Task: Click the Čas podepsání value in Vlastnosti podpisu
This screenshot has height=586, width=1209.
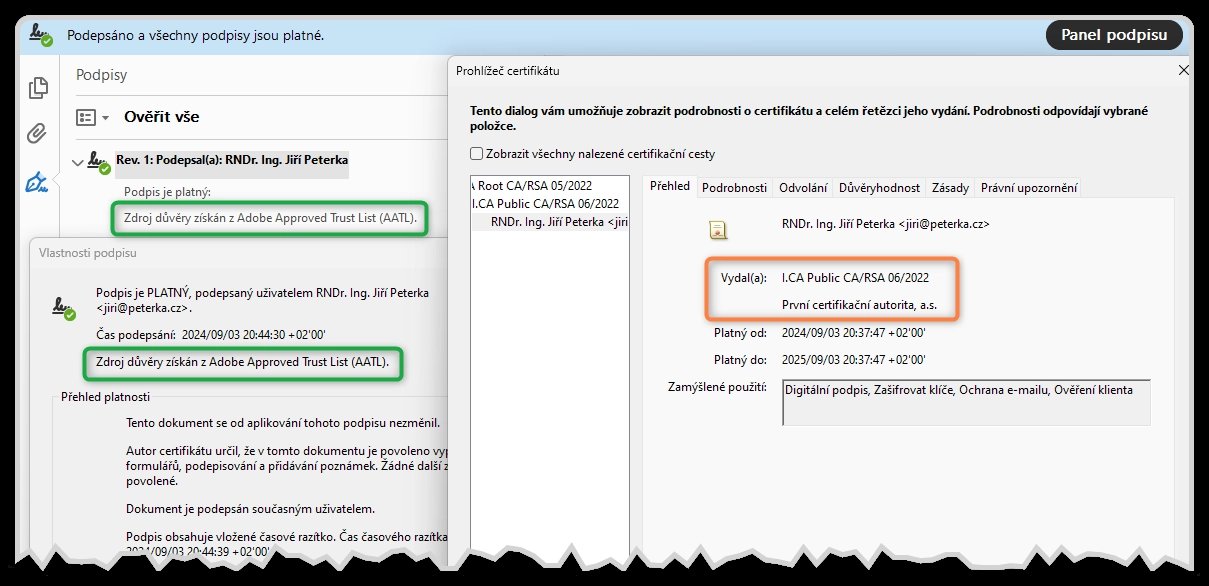Action: click(254, 335)
